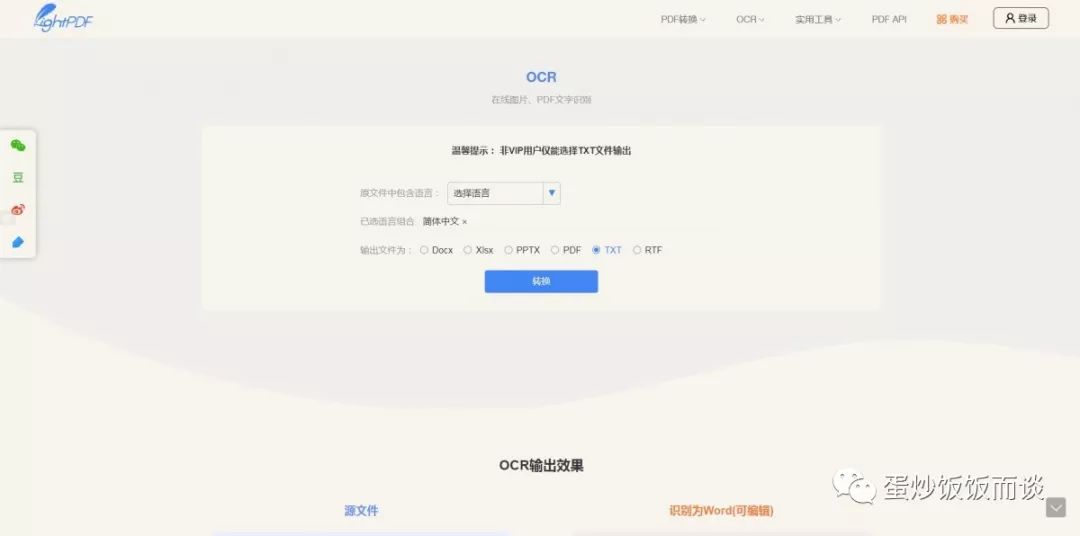Screen dimensions: 1080x536
Task: Expand the OCR navigation menu
Action: point(750,19)
